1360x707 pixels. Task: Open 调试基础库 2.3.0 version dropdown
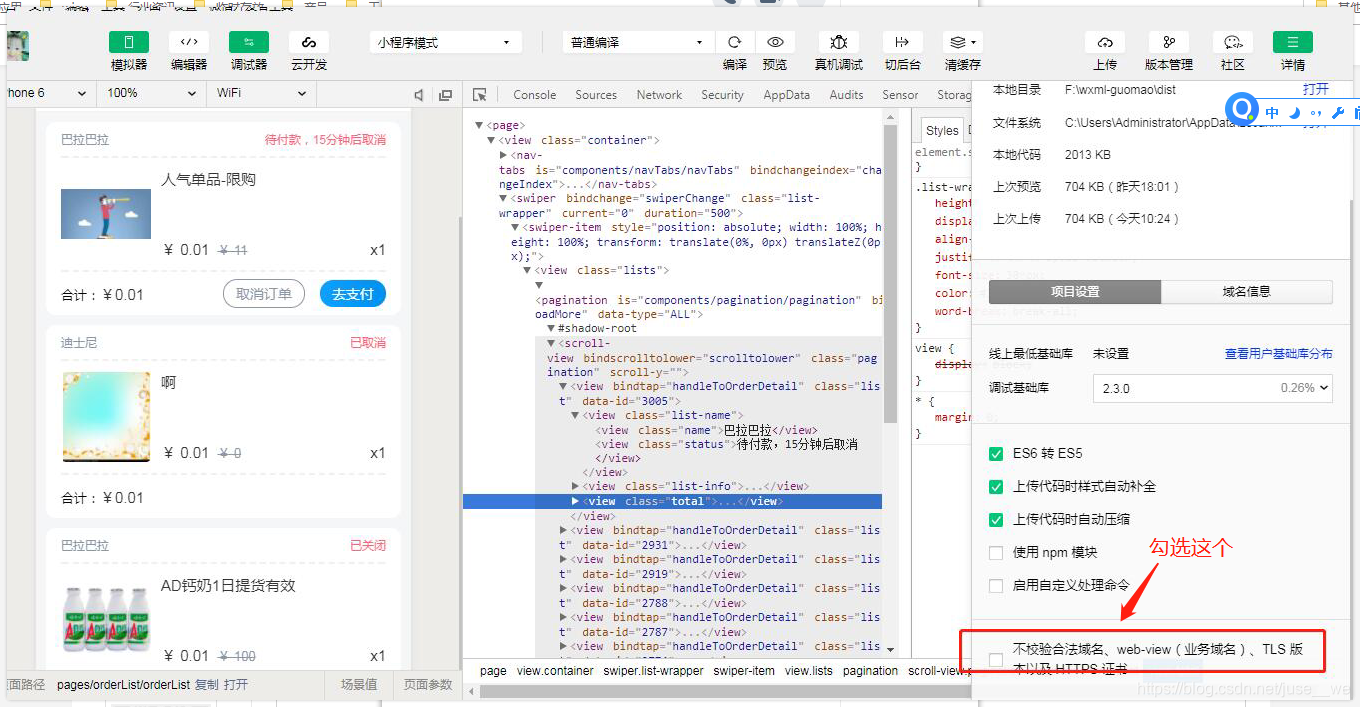tap(1213, 388)
